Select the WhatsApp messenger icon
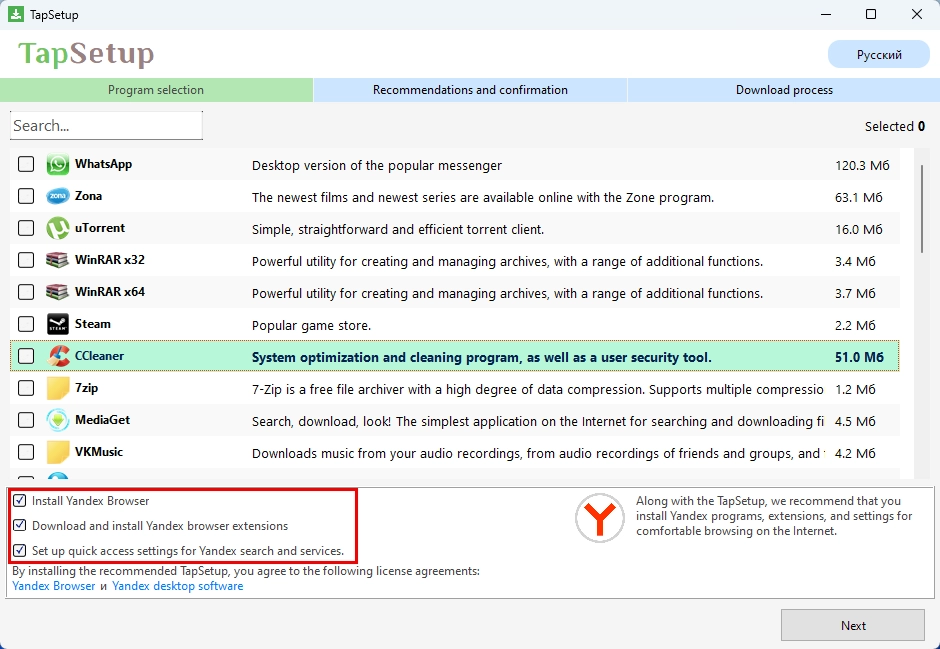 (x=57, y=164)
